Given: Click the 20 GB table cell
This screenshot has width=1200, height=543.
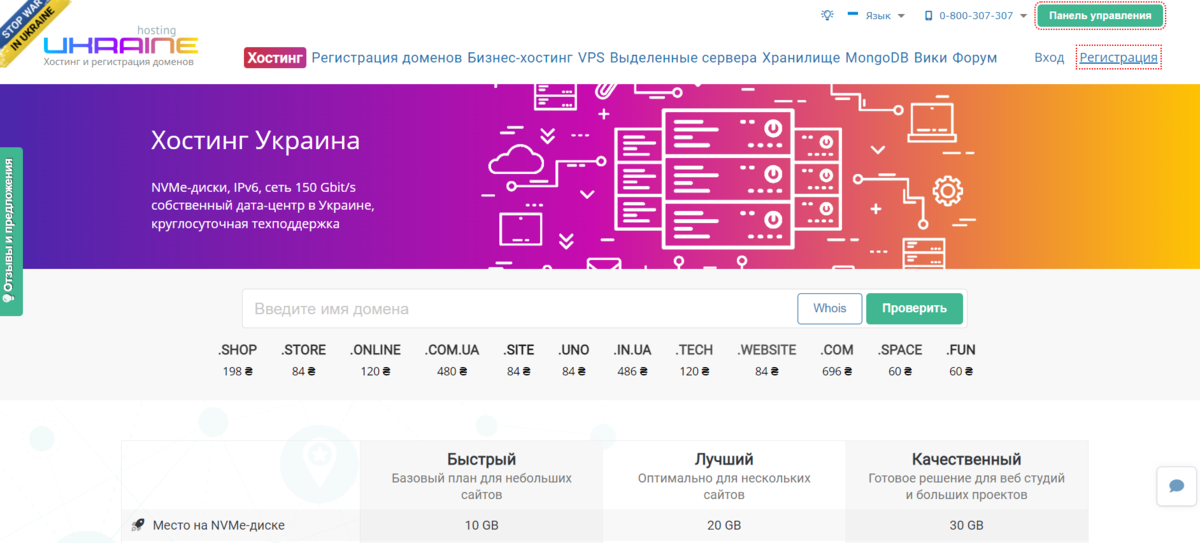Looking at the screenshot, I should point(724,525).
